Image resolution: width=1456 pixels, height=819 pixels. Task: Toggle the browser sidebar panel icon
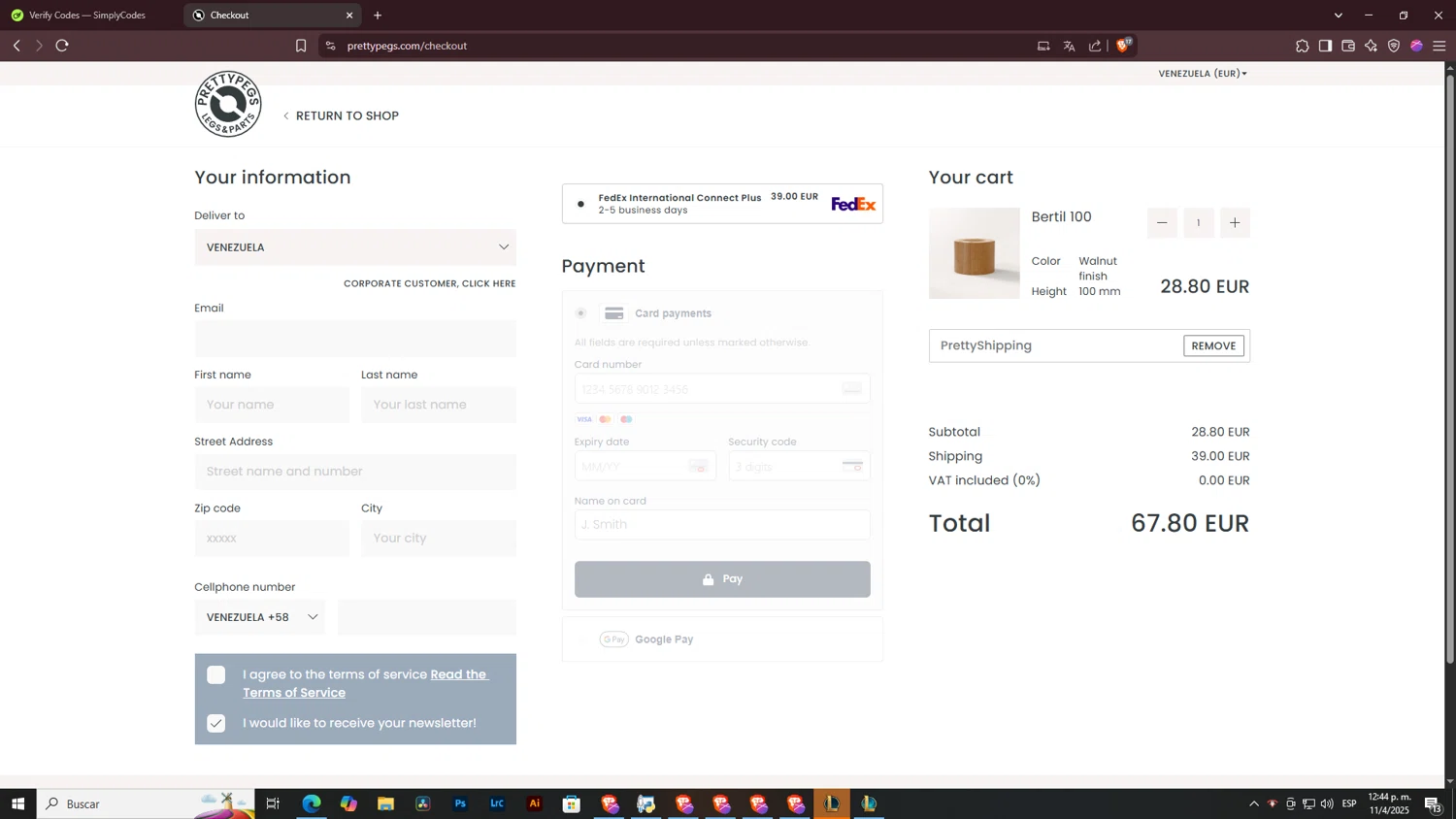tap(1325, 46)
